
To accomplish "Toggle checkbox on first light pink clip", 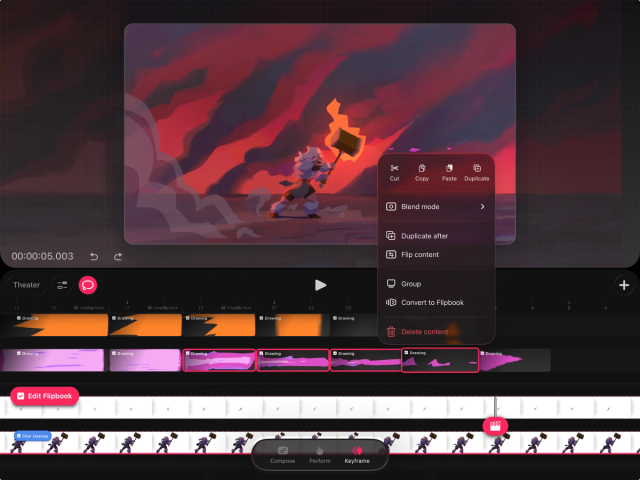I will click(x=19, y=353).
